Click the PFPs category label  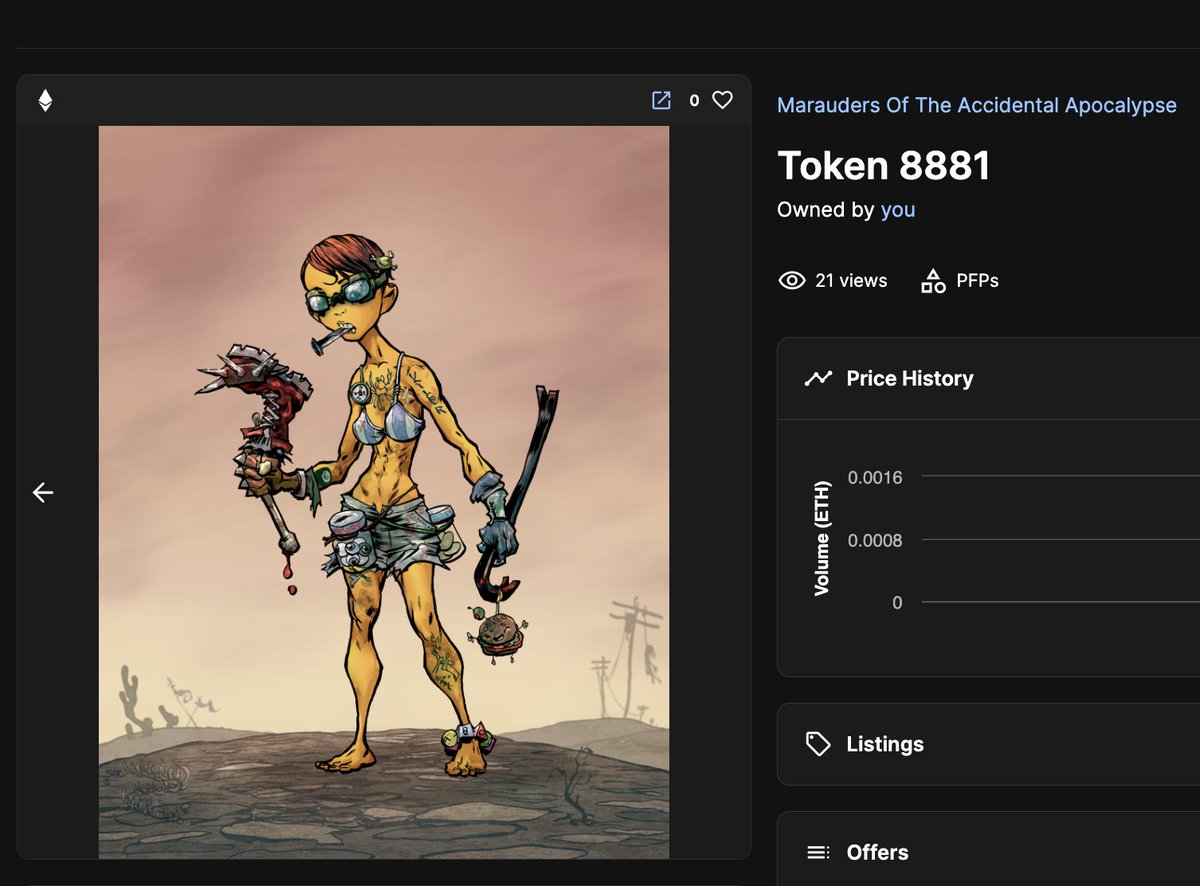click(x=977, y=281)
